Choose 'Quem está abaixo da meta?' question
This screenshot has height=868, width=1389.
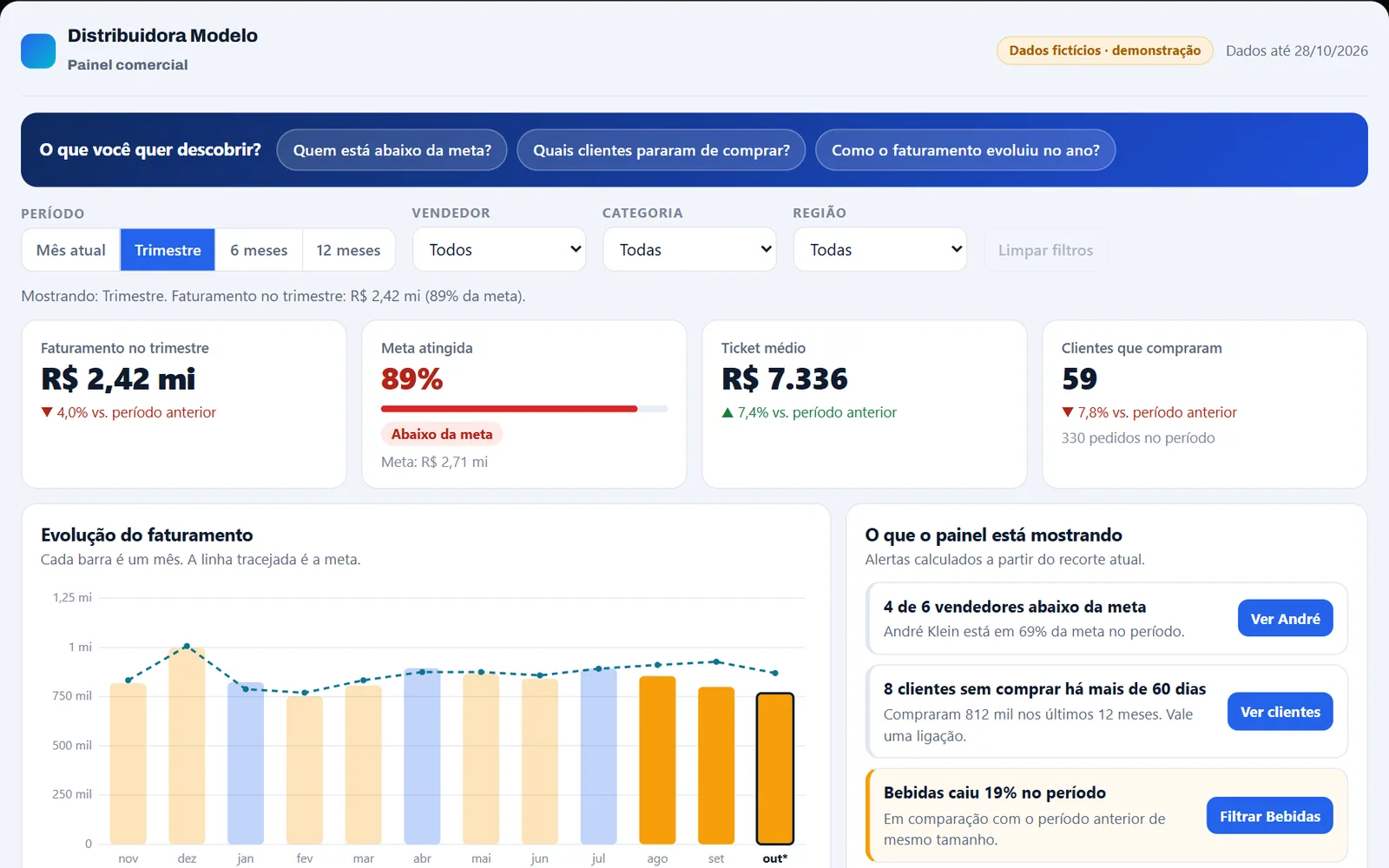point(392,150)
